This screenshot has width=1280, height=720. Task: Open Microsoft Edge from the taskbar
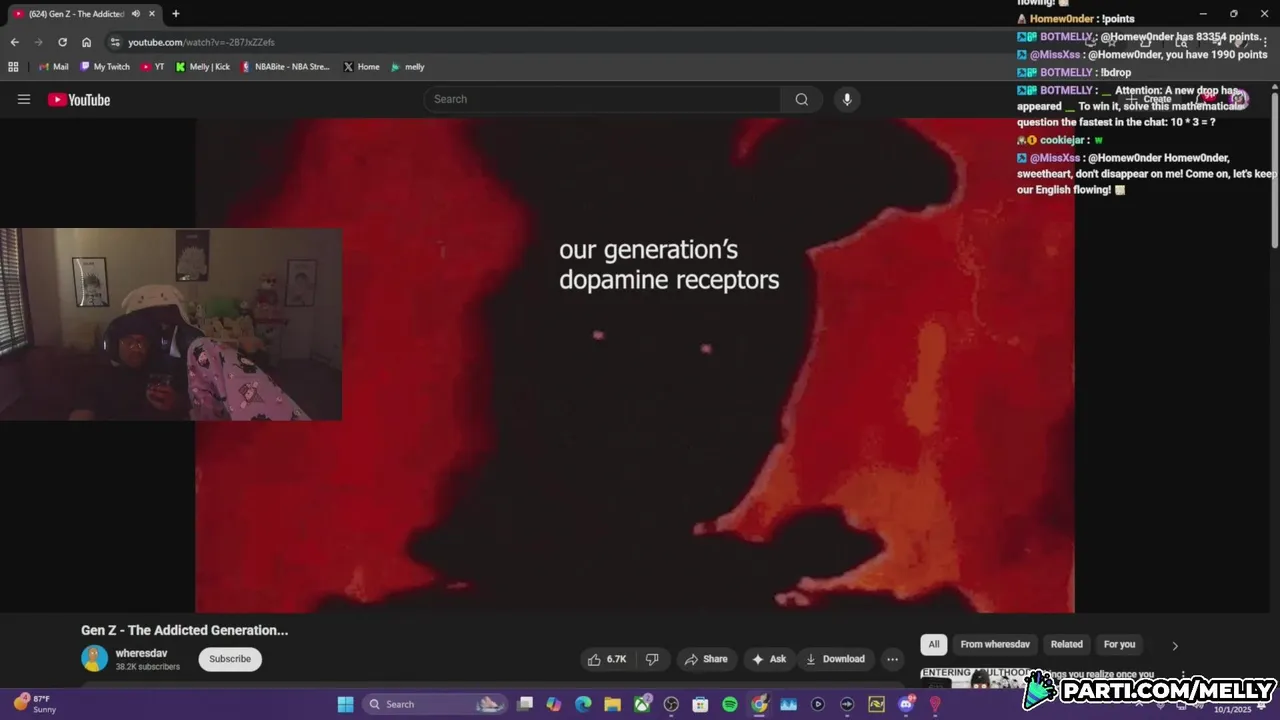pyautogui.click(x=583, y=704)
